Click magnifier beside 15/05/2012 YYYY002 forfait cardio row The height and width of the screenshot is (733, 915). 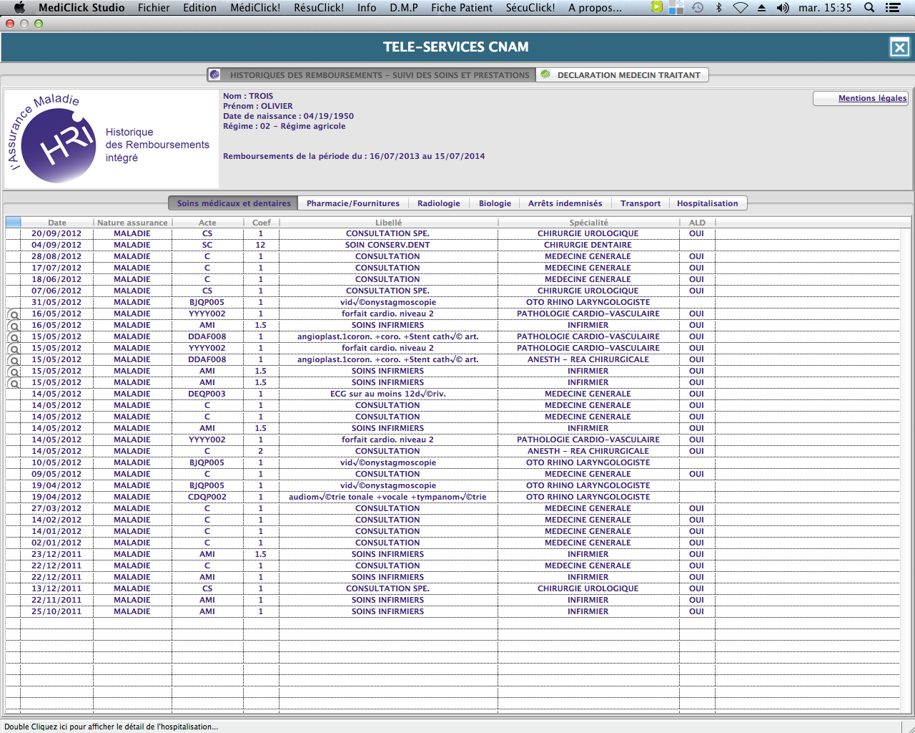(x=14, y=349)
